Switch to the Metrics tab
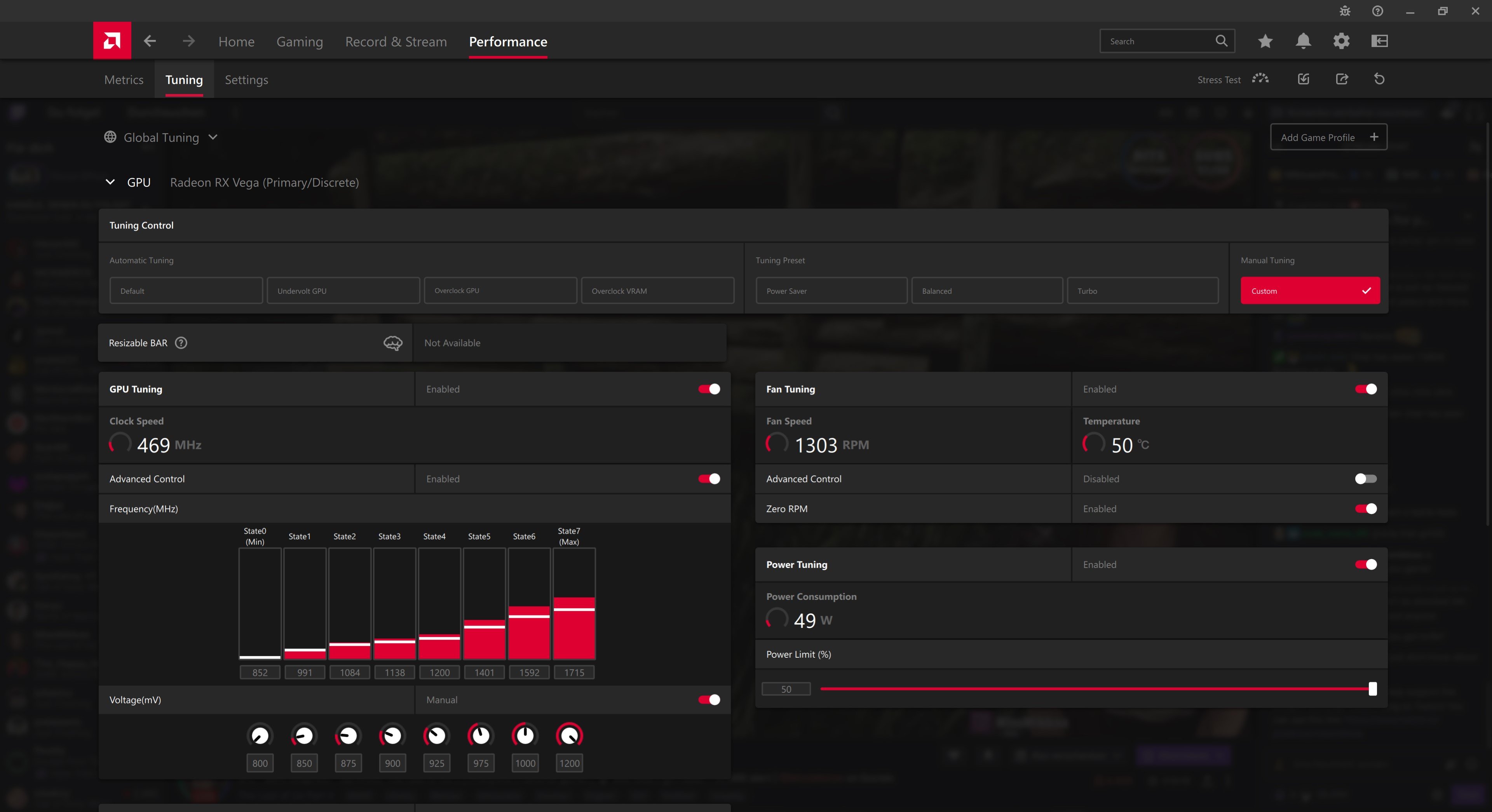This screenshot has width=1492, height=812. [x=124, y=80]
